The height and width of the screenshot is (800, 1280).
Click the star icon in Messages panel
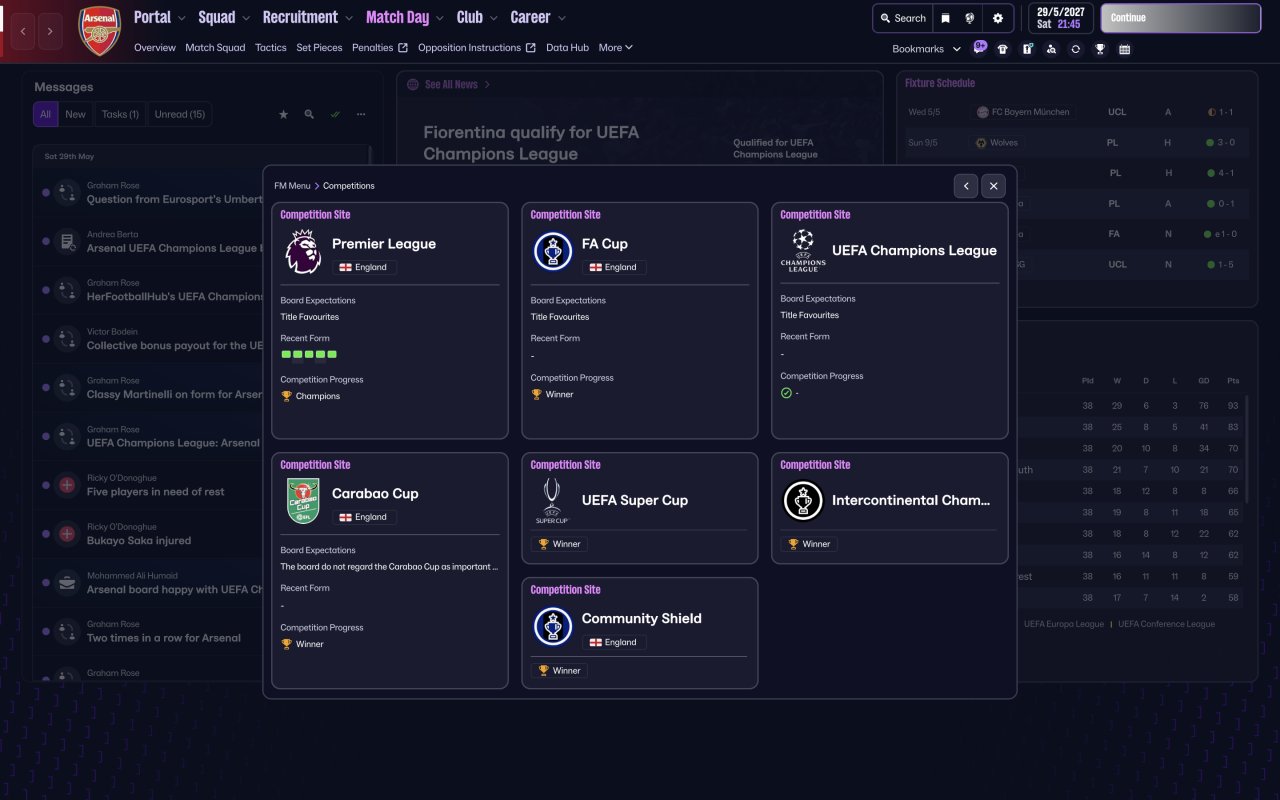click(x=283, y=115)
